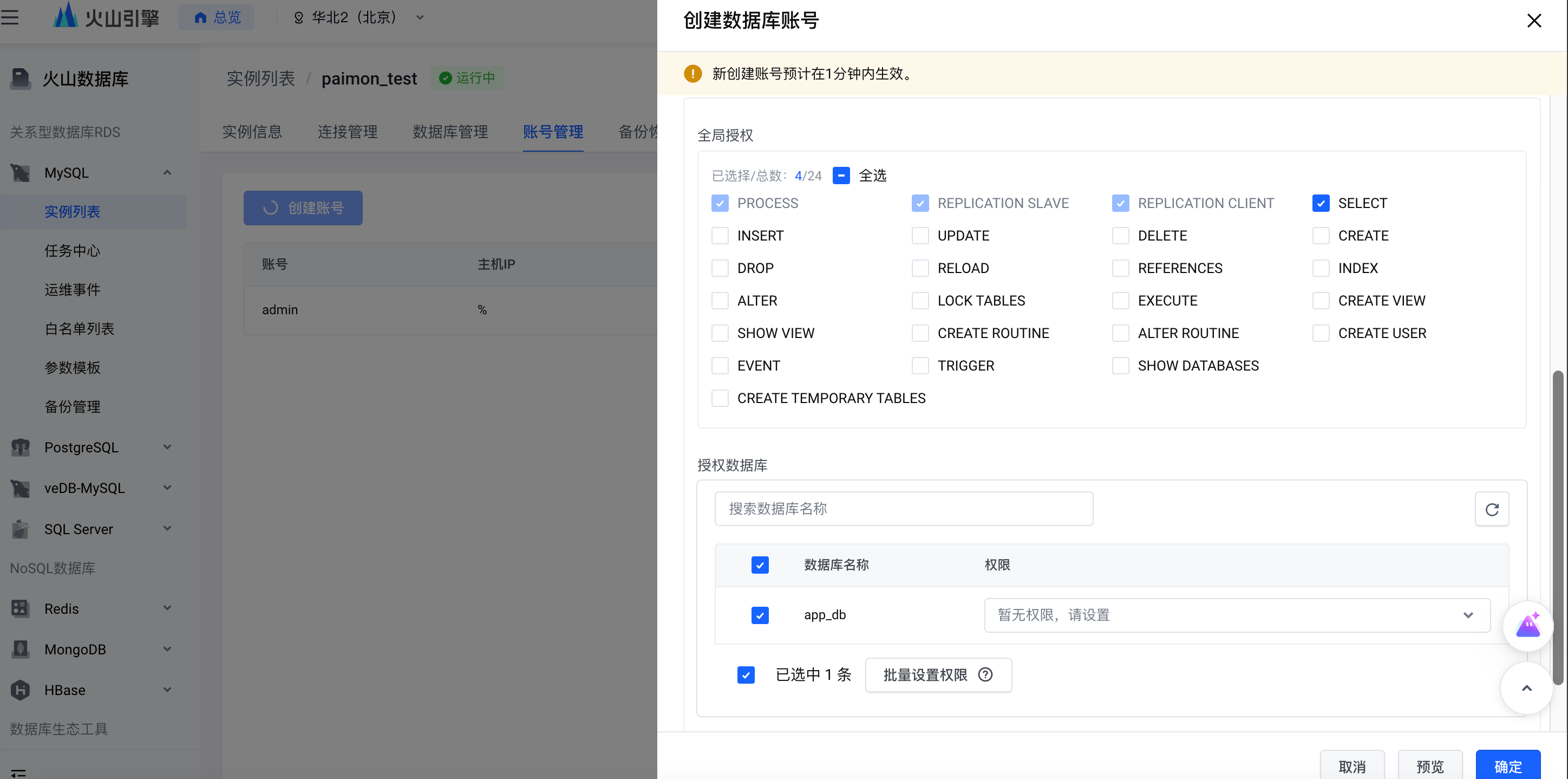
Task: Open 任务中心 in the sidebar
Action: tap(73, 251)
